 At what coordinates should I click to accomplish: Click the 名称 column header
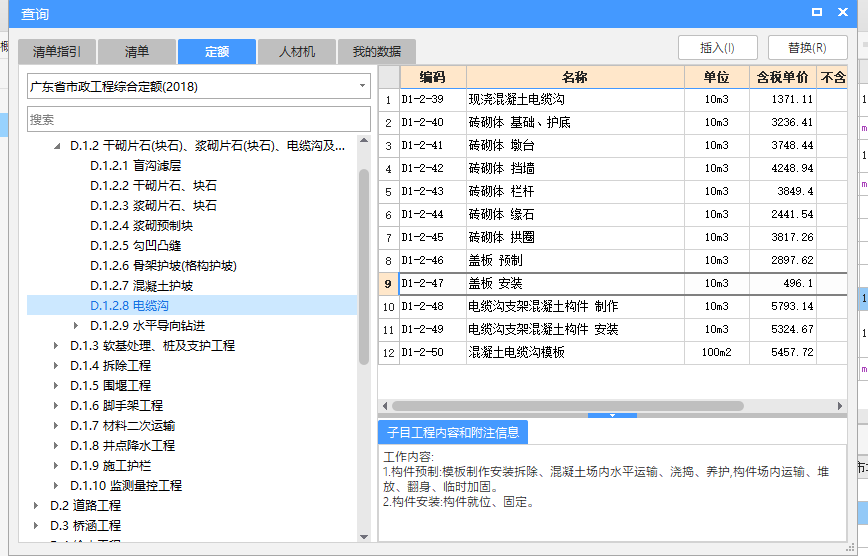coord(575,77)
